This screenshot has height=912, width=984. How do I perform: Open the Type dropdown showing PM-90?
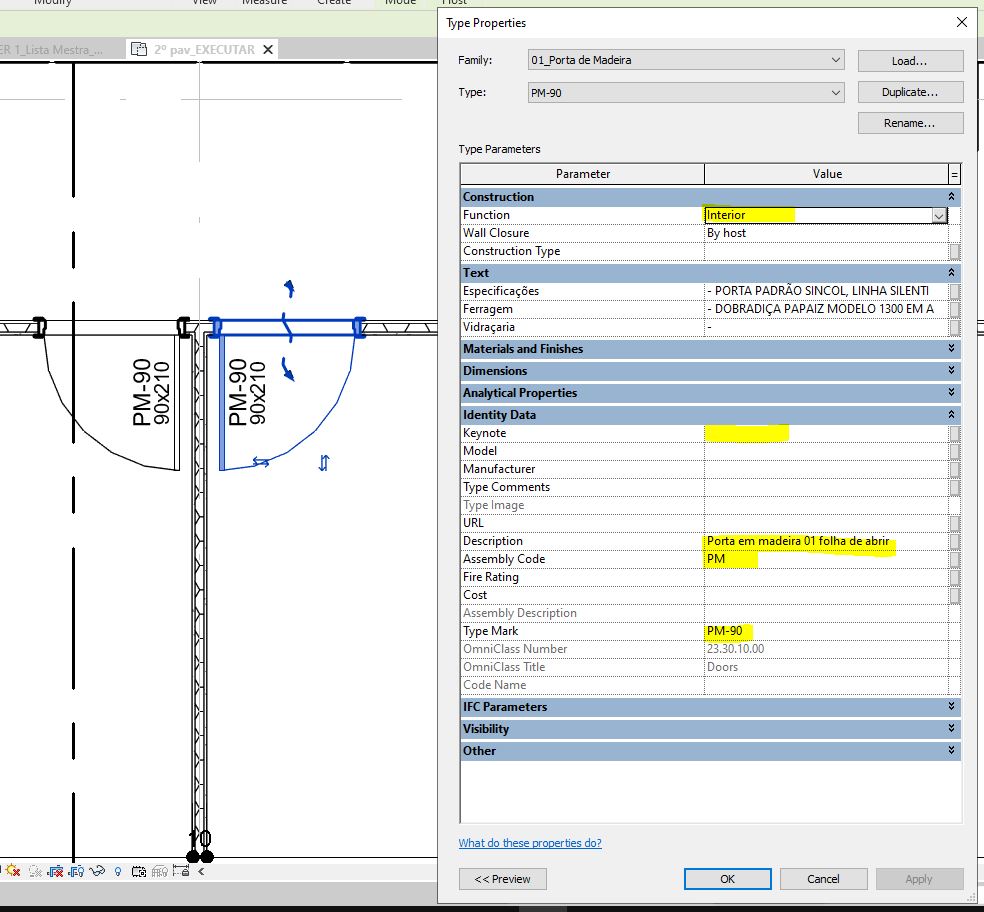pyautogui.click(x=686, y=92)
